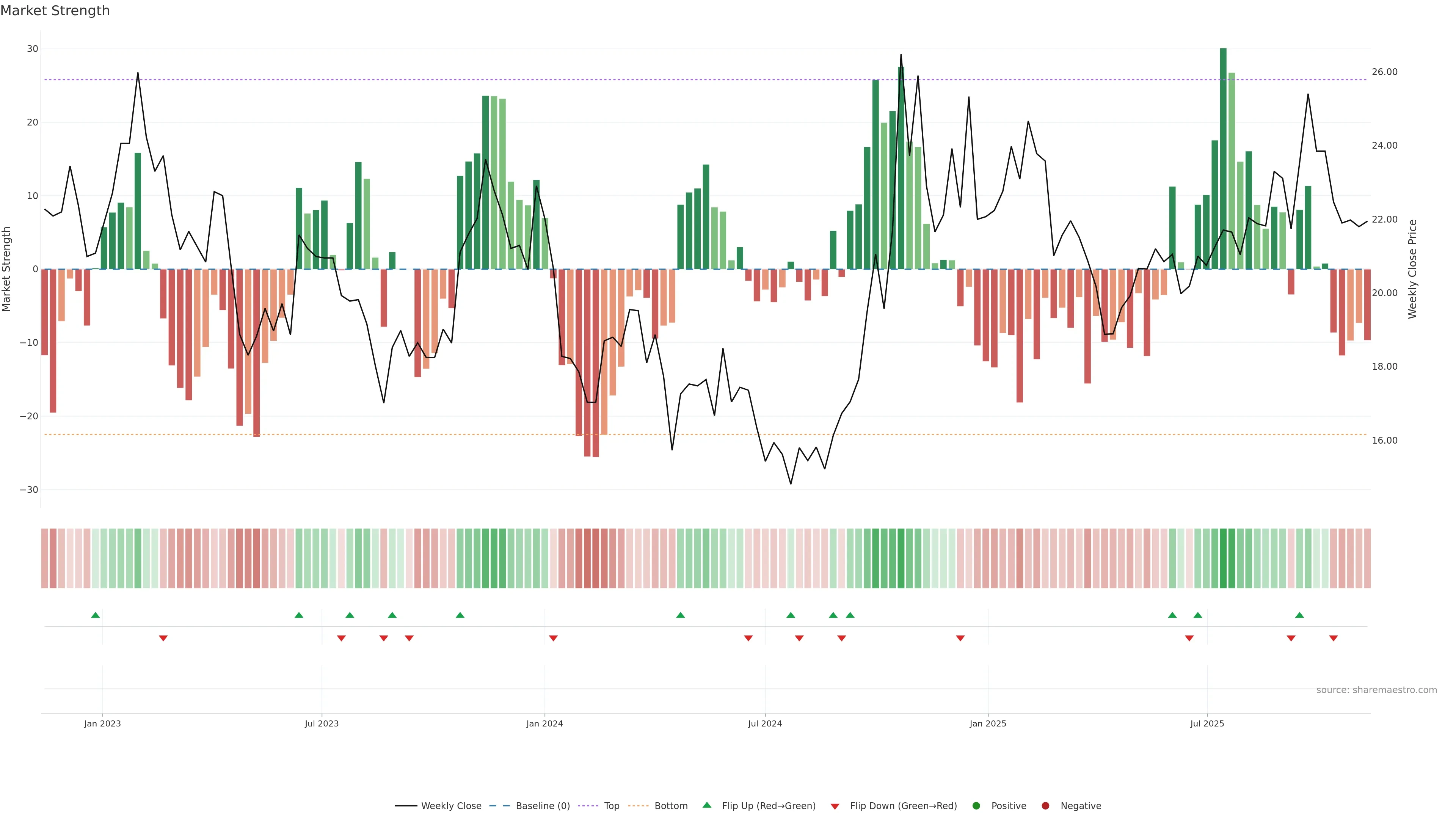This screenshot has height=819, width=1456.
Task: Click the 26.00 right-axis price label
Action: 1384,72
